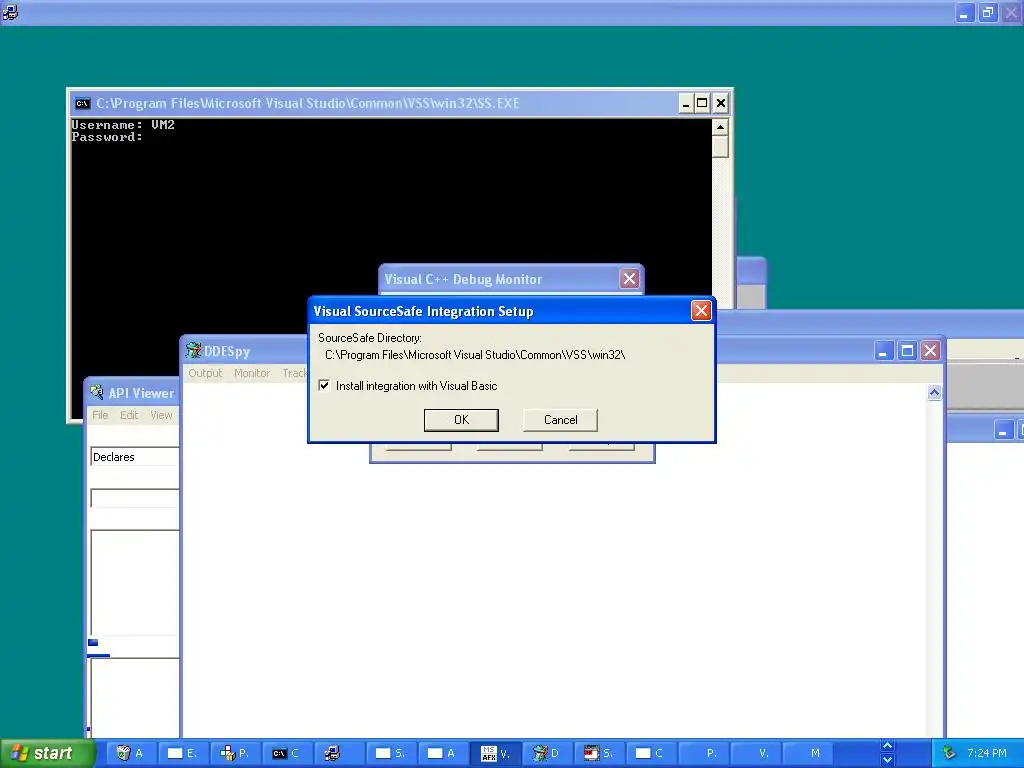Restore the outermost window at top right
1024x768 pixels.
(x=988, y=12)
